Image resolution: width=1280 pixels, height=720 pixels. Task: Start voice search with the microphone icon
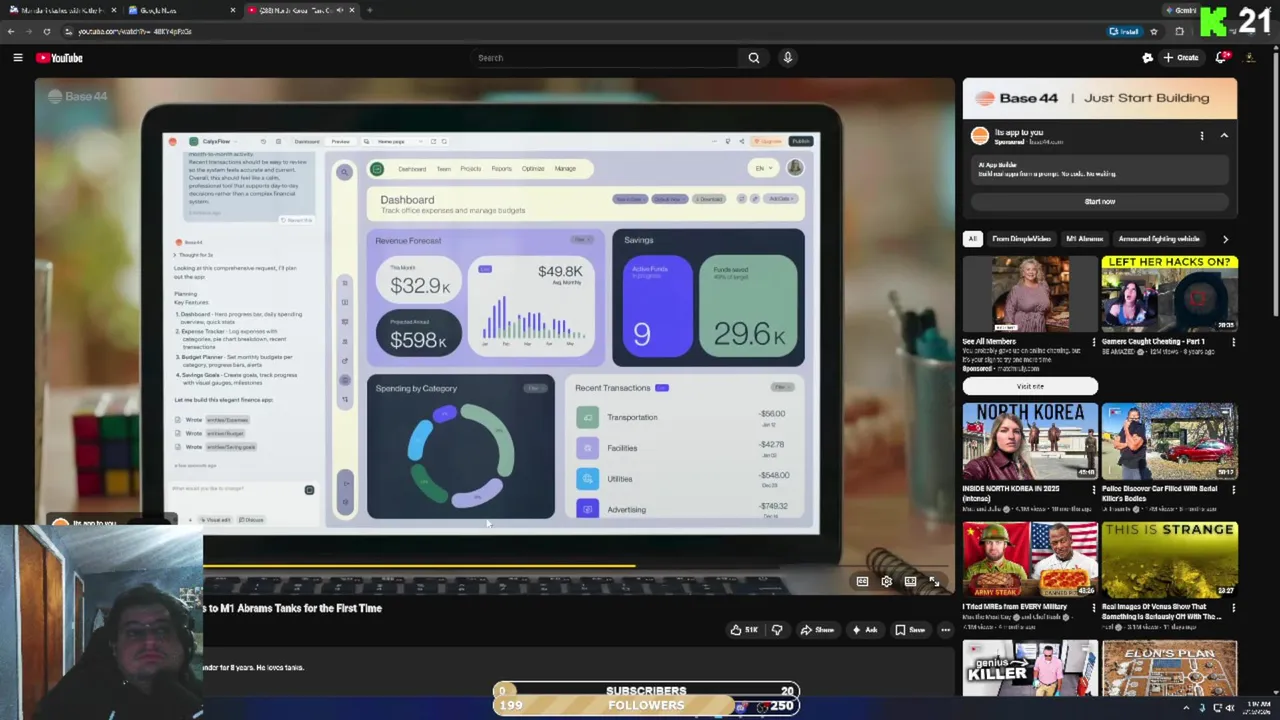(x=788, y=58)
